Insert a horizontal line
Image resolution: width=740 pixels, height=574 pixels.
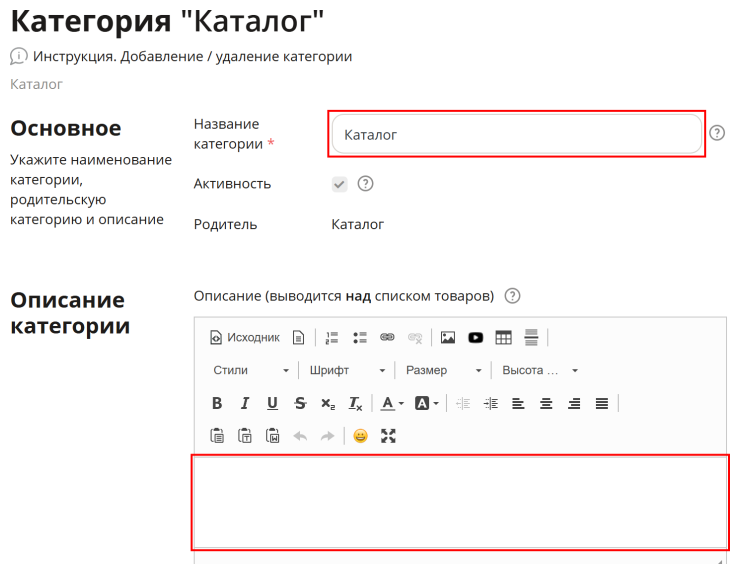point(531,338)
